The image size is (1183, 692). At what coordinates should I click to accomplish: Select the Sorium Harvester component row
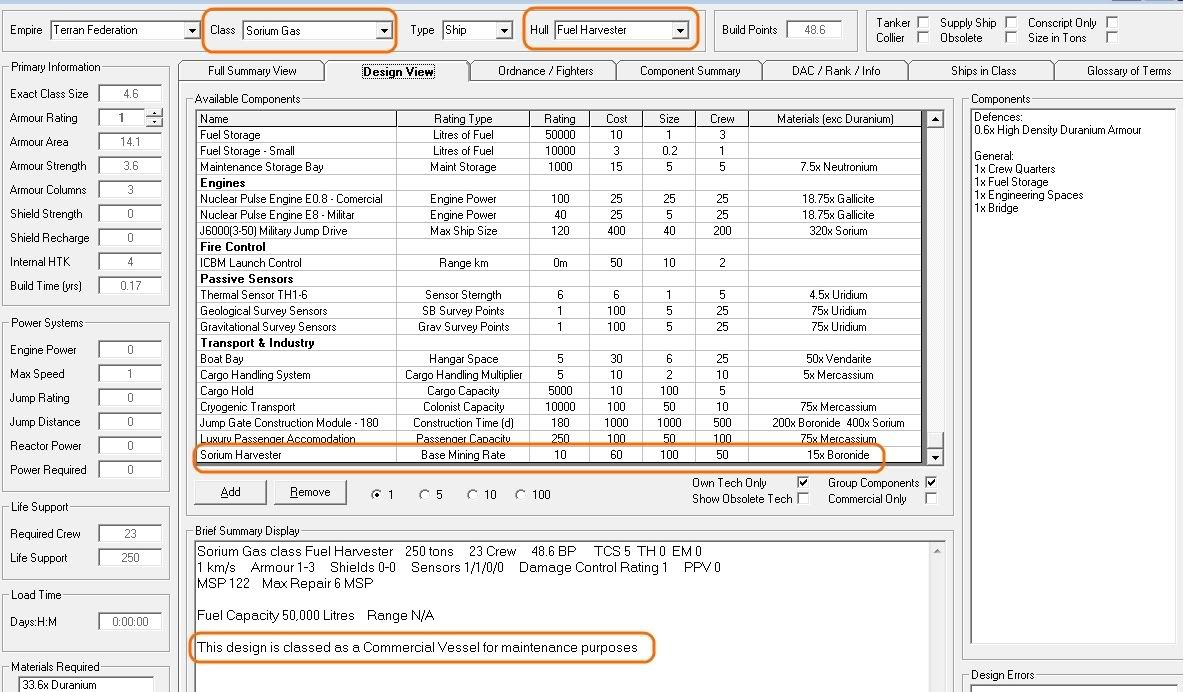[x=558, y=455]
